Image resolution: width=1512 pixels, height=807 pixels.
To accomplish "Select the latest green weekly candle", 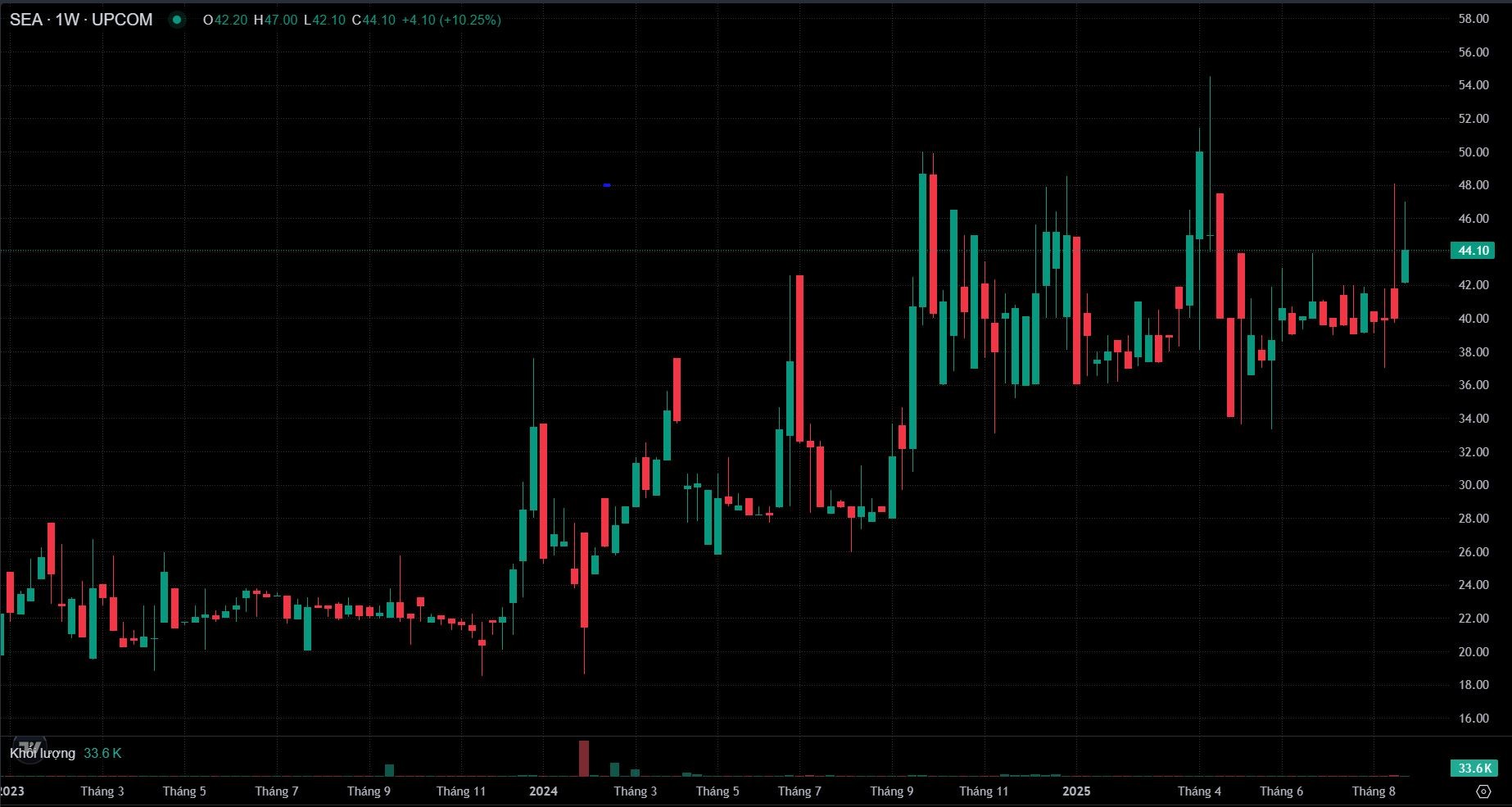I will tap(1405, 266).
